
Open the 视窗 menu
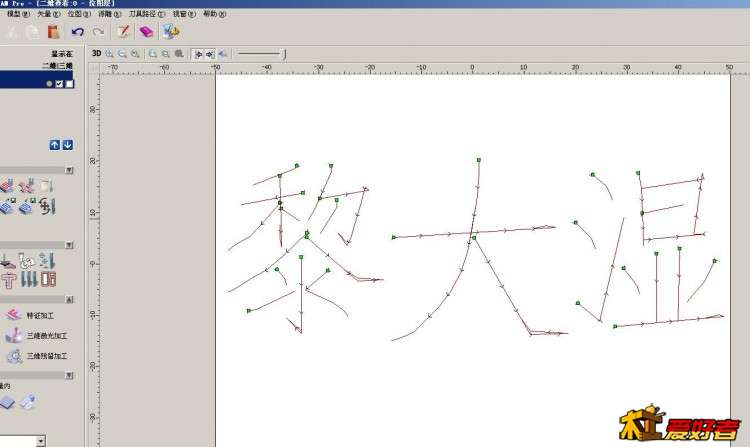click(184, 14)
